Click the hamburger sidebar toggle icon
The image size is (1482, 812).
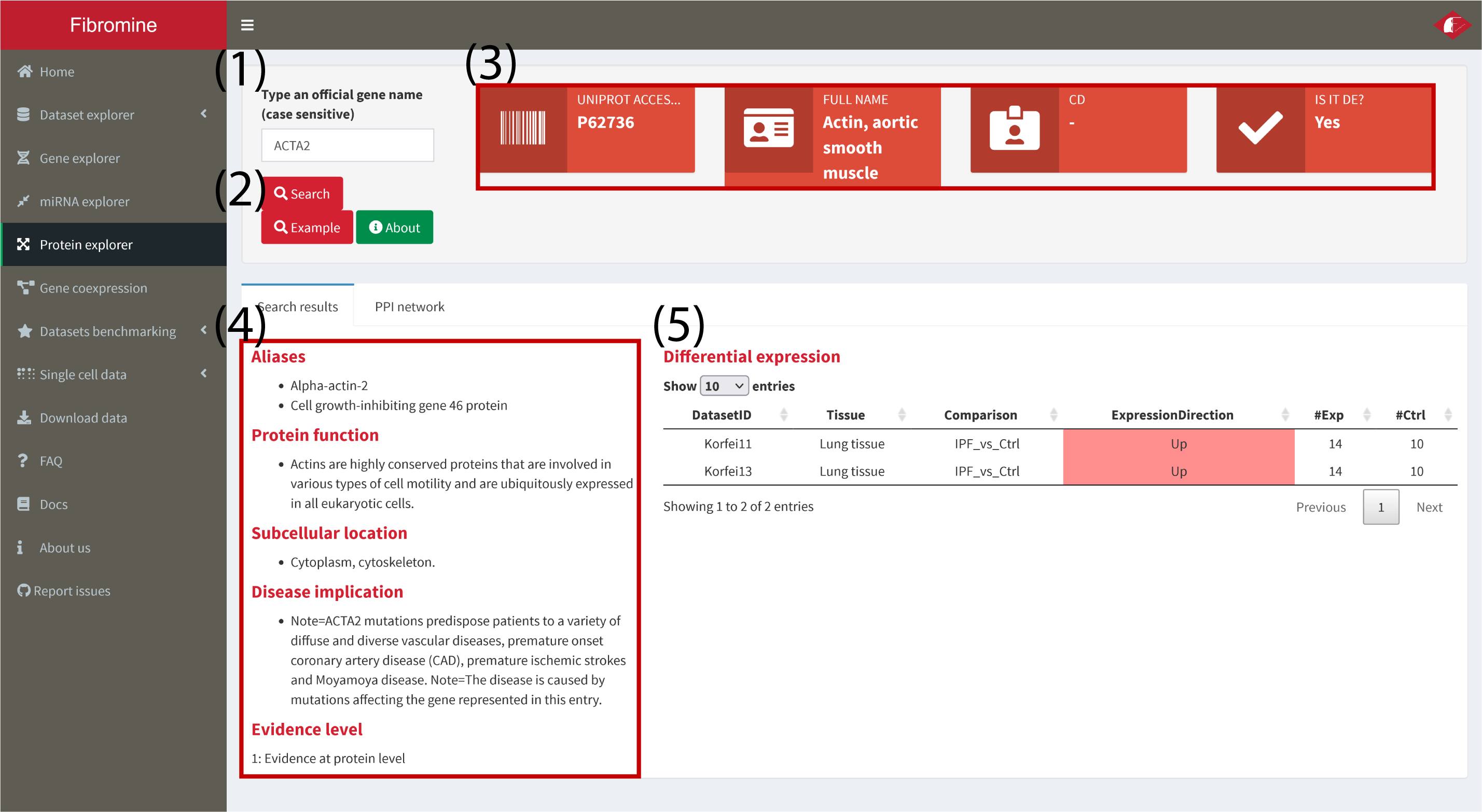247,25
